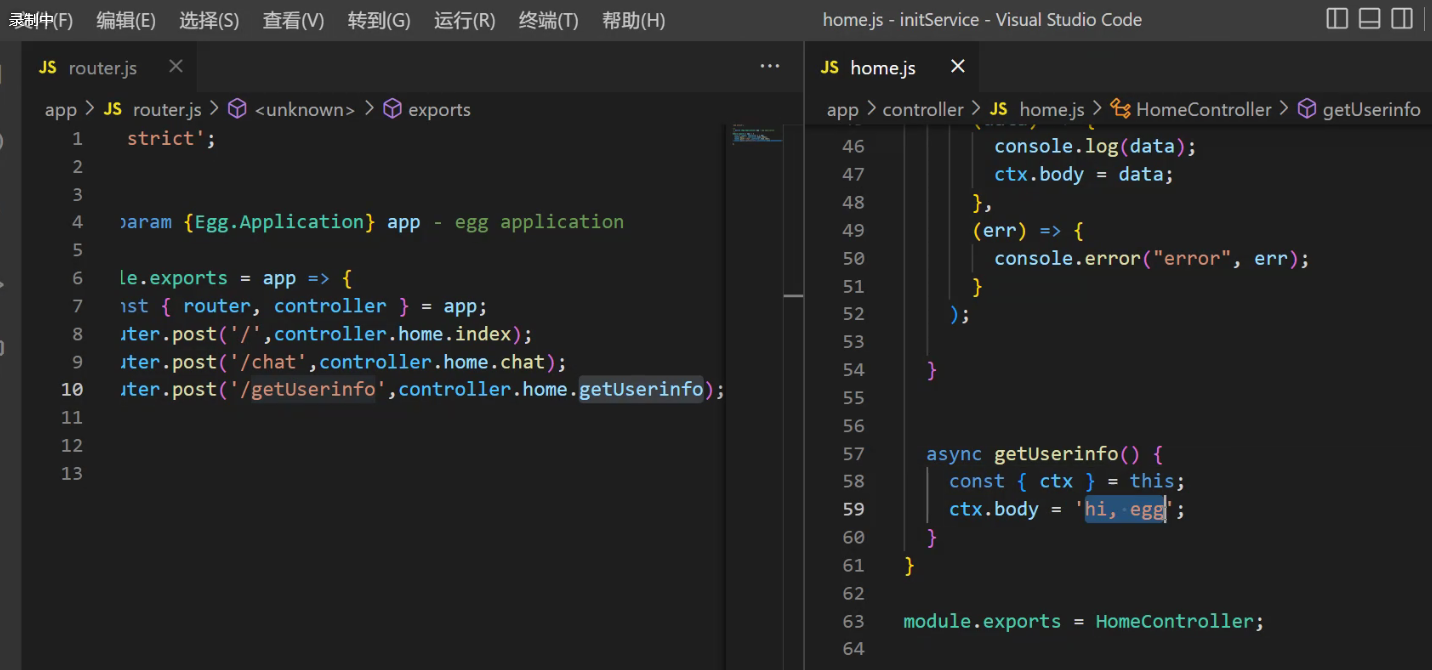1432x670 pixels.
Task: Close the router.js tab
Action: point(176,67)
